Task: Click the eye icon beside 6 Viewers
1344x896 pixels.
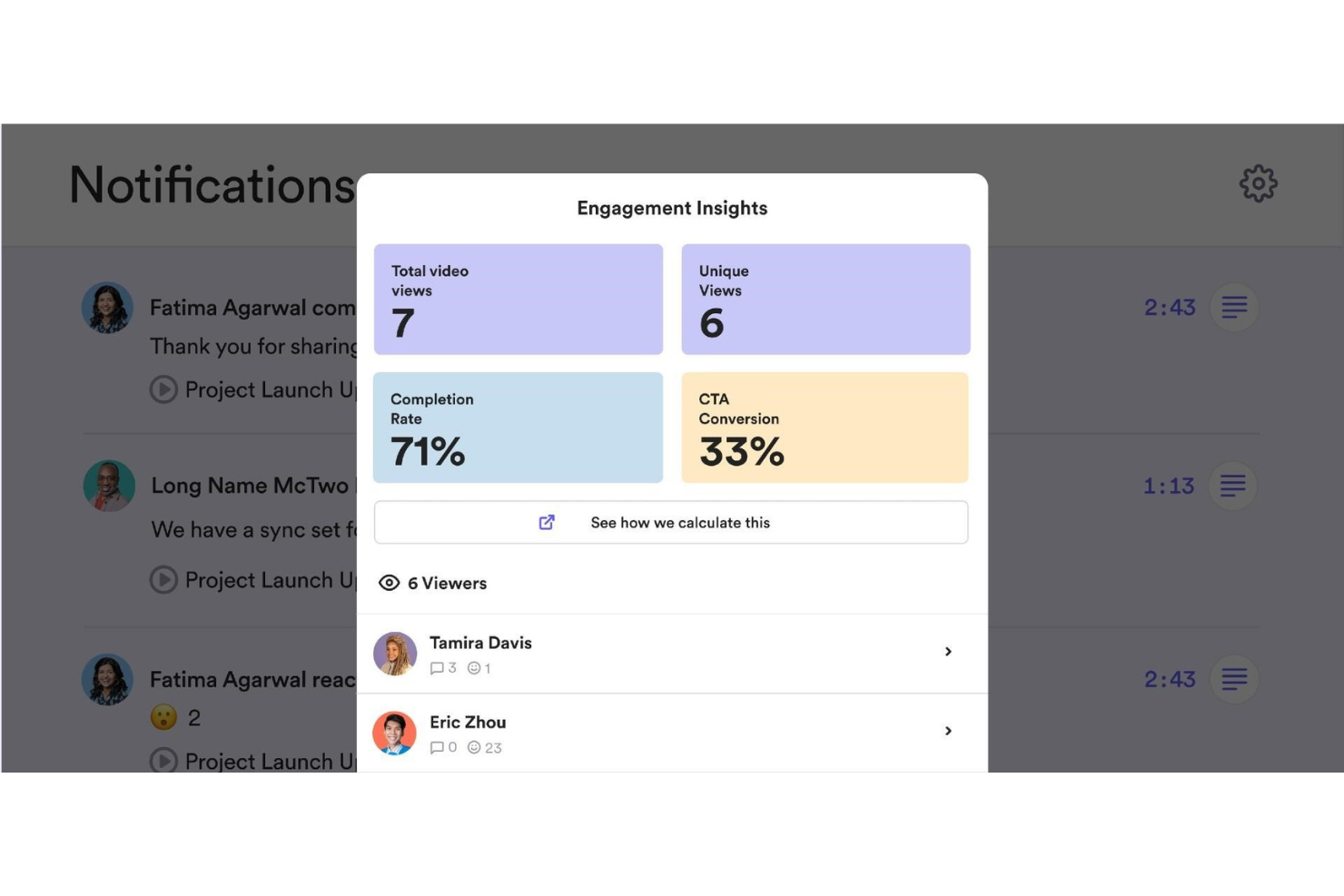Action: coord(389,583)
